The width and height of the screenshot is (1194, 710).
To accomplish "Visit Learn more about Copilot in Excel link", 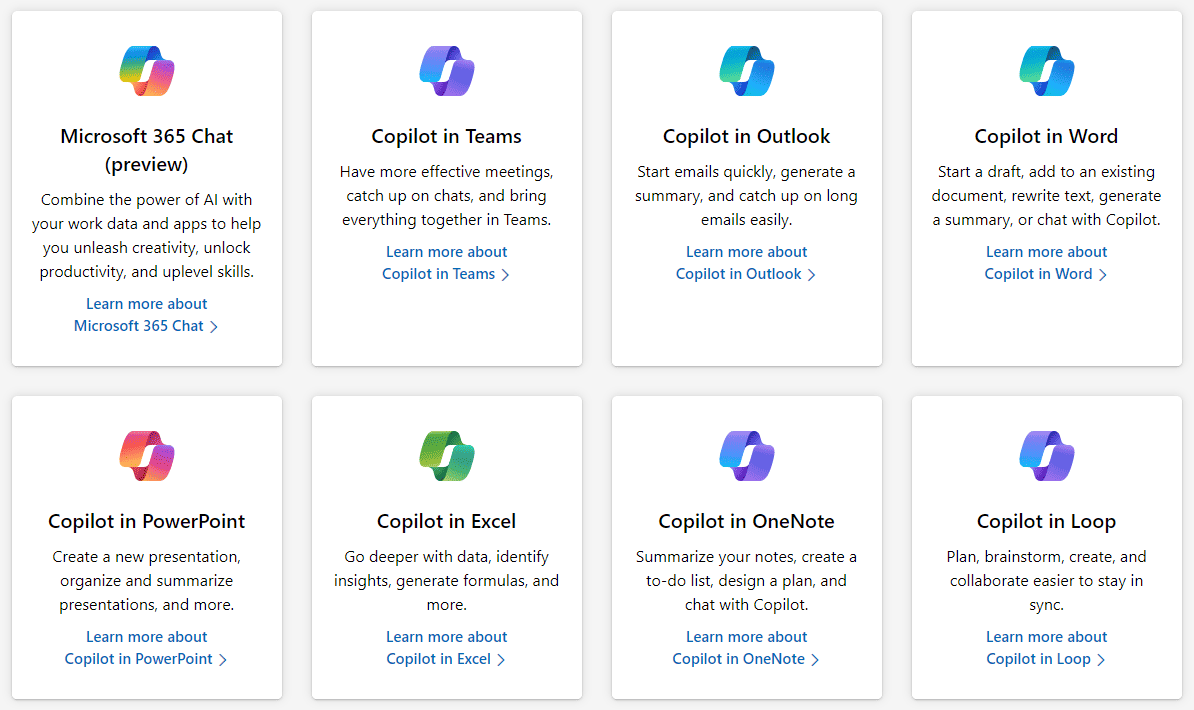I will point(446,648).
